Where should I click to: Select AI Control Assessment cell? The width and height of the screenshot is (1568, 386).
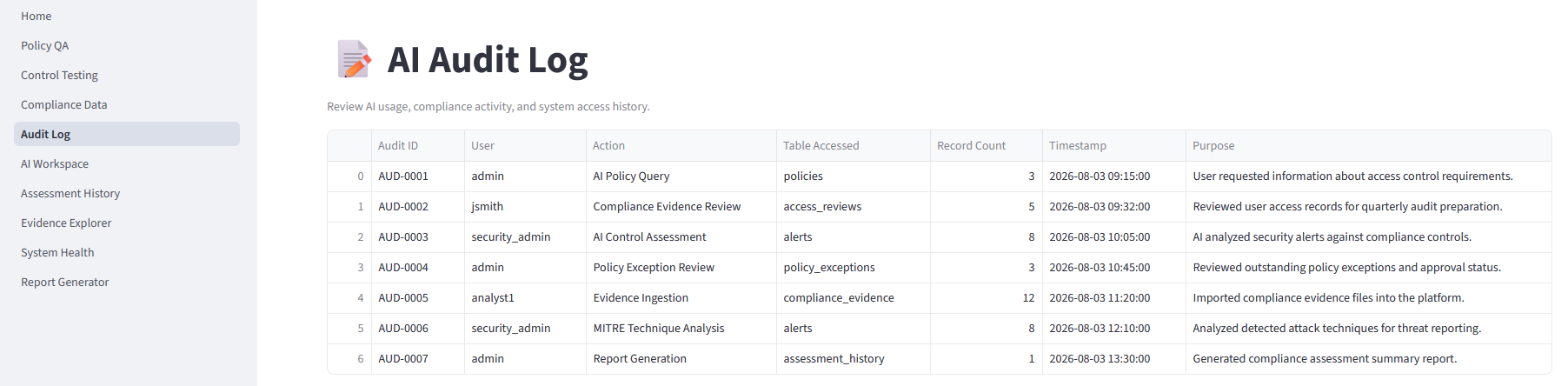click(x=681, y=237)
